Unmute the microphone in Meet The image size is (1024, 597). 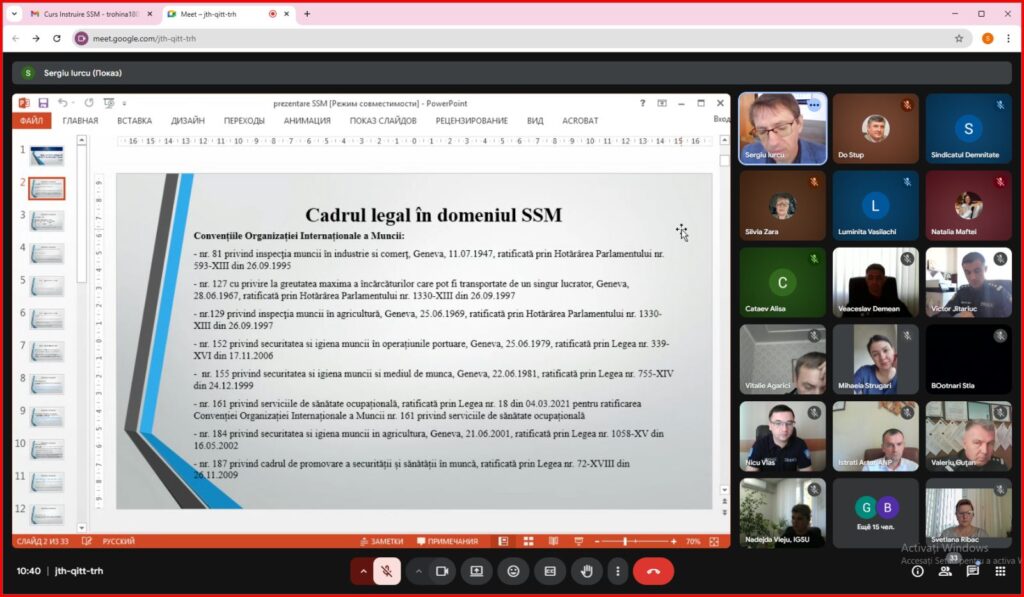(x=387, y=571)
